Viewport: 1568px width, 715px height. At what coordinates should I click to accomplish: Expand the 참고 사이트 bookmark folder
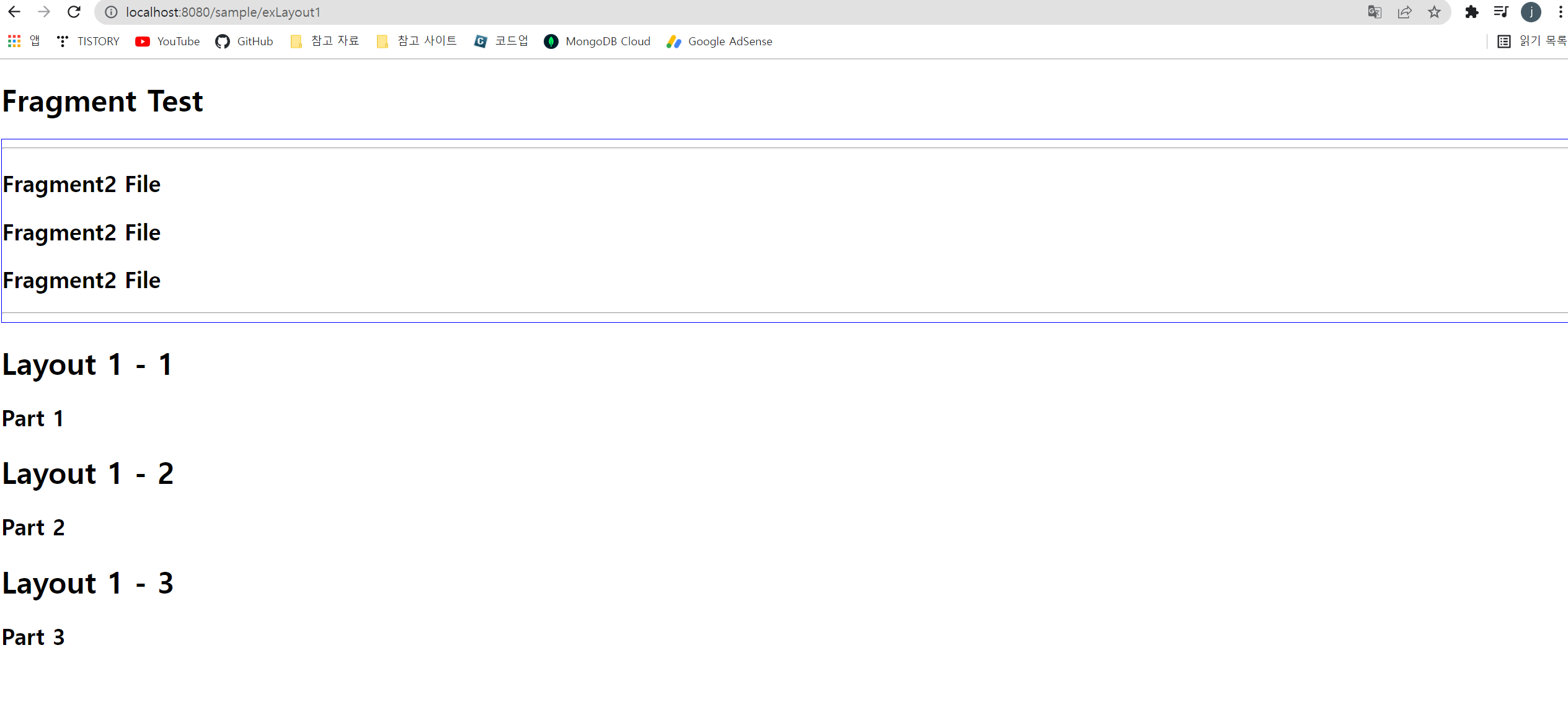[x=417, y=42]
